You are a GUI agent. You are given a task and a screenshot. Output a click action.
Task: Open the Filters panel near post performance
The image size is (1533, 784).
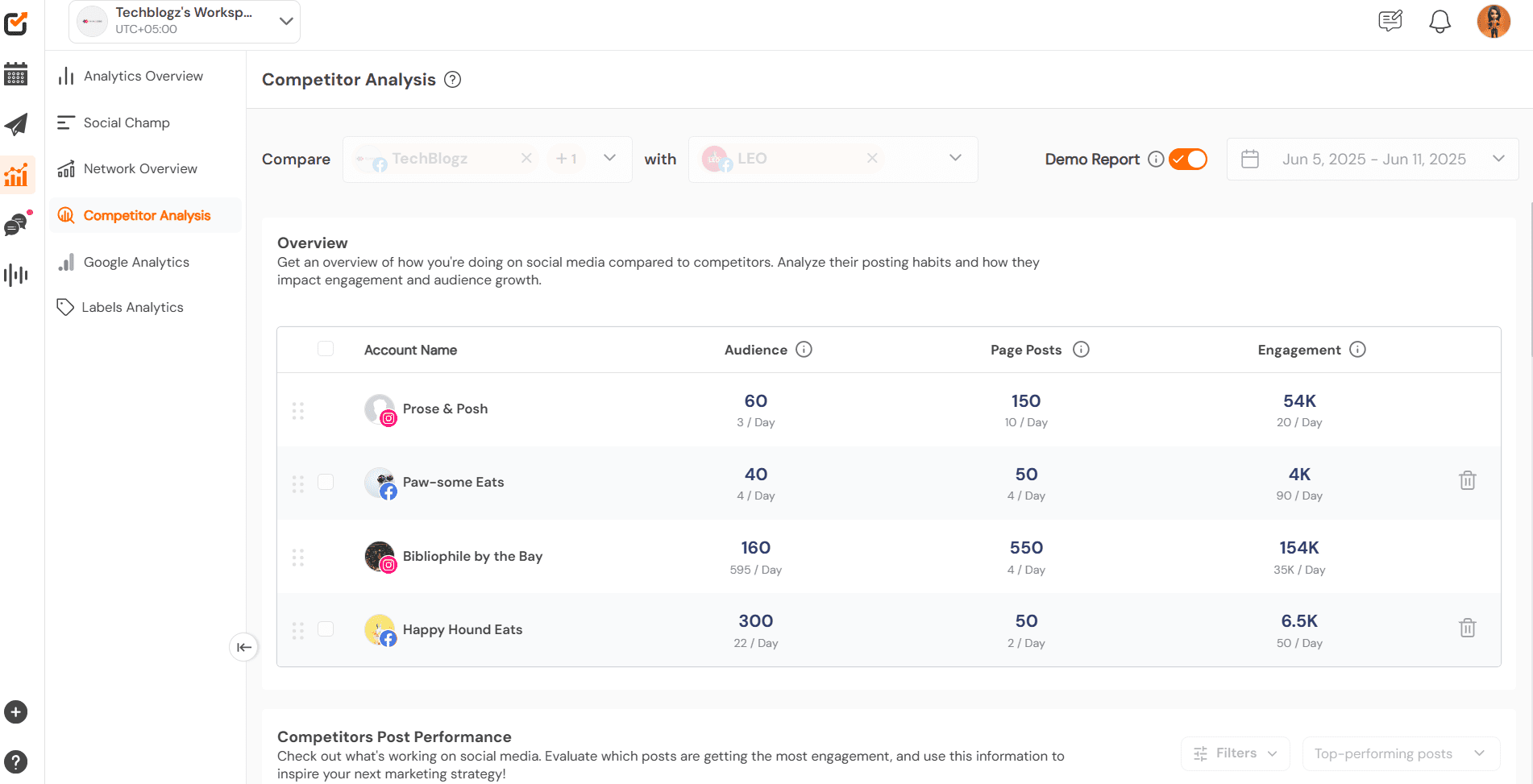pyautogui.click(x=1235, y=753)
